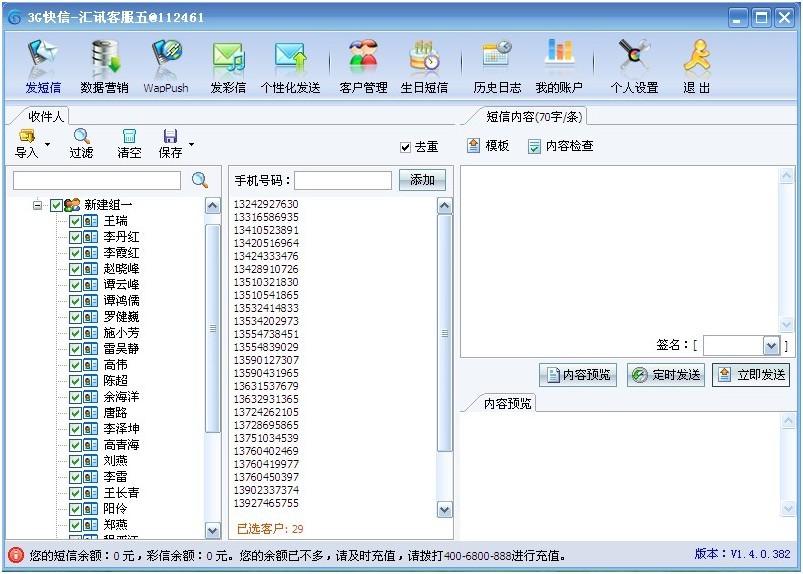Screen dimensions: 803x574
Task: Click the 添加 add button
Action: pyautogui.click(x=422, y=180)
